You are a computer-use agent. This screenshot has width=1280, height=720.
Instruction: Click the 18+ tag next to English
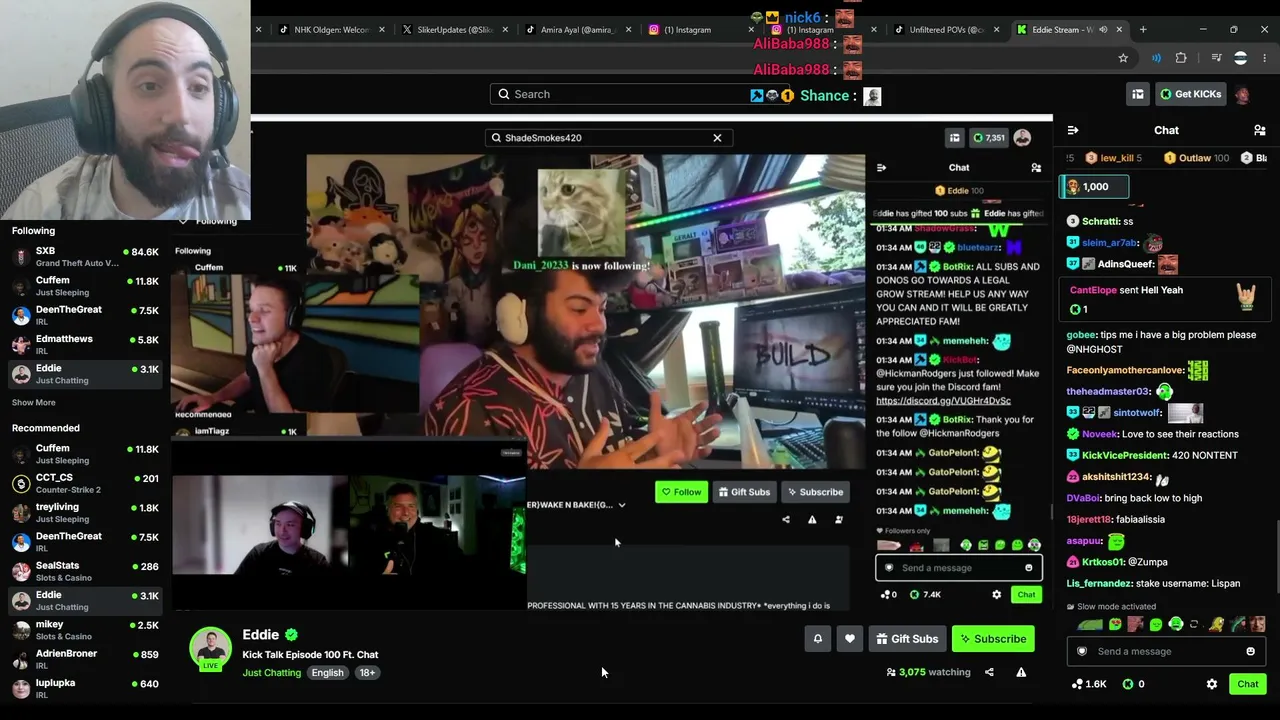[367, 673]
